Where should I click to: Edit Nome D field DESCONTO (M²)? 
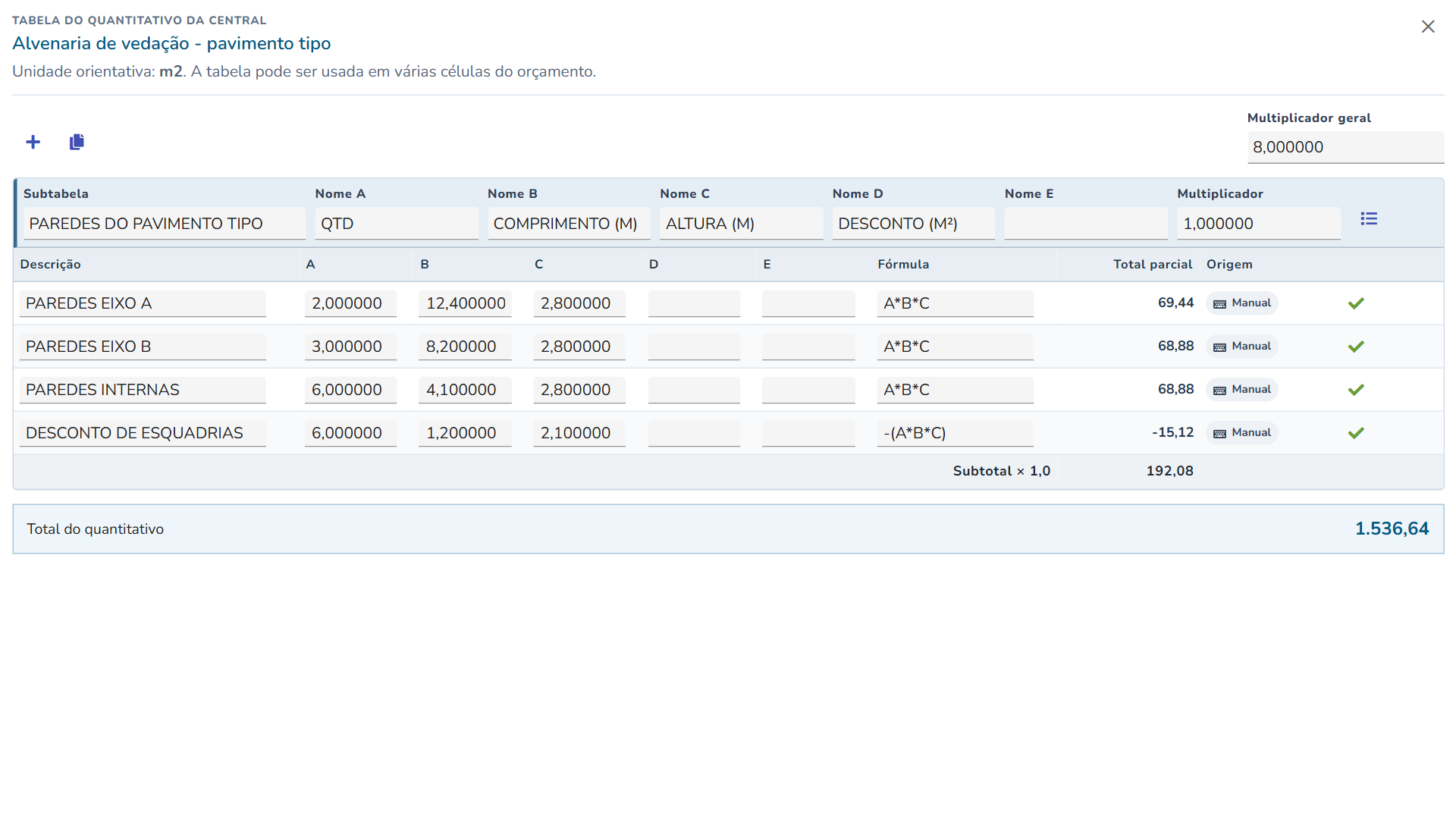(914, 224)
